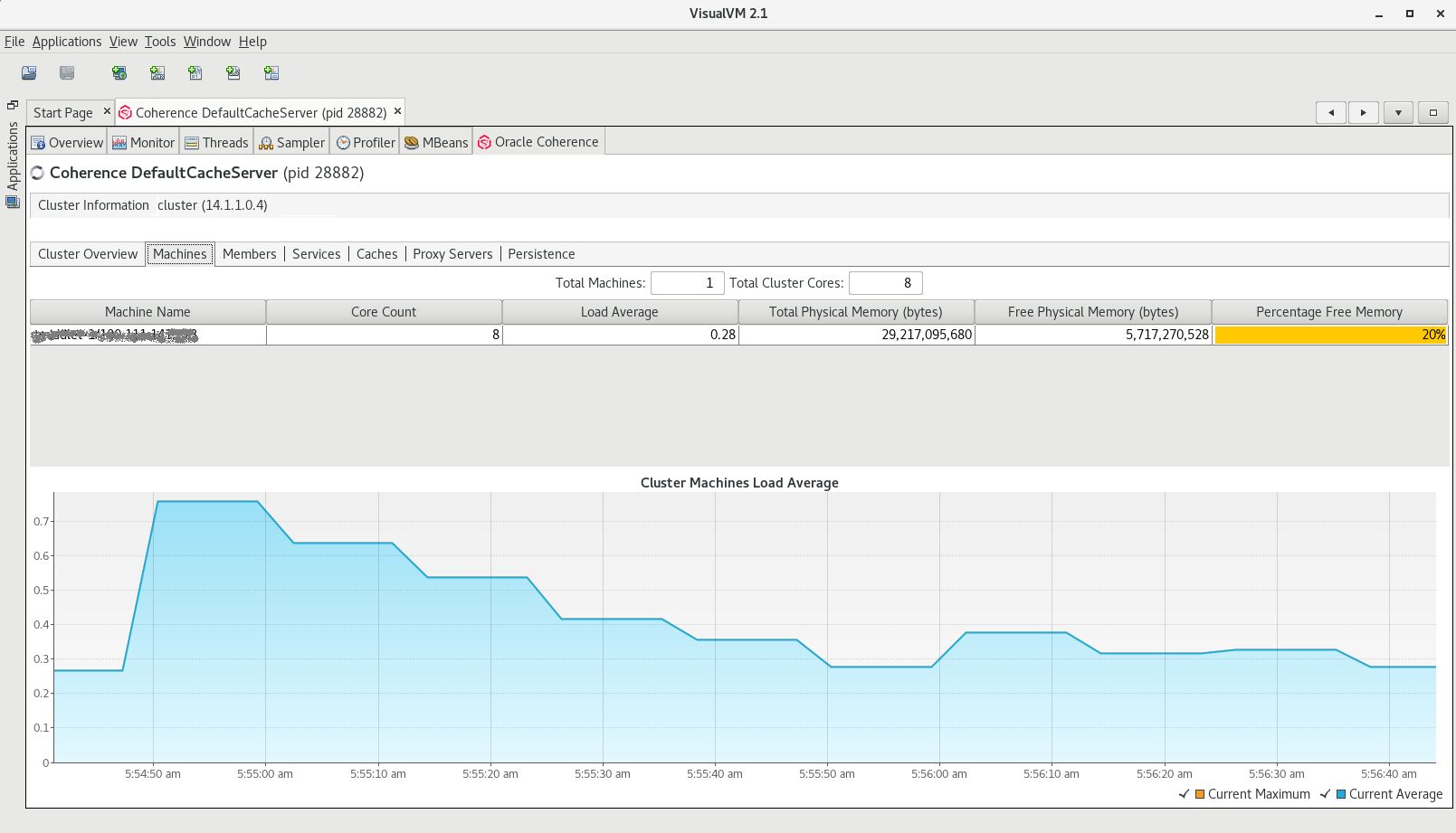
Task: Switch to the Start Page tab
Action: 62,113
